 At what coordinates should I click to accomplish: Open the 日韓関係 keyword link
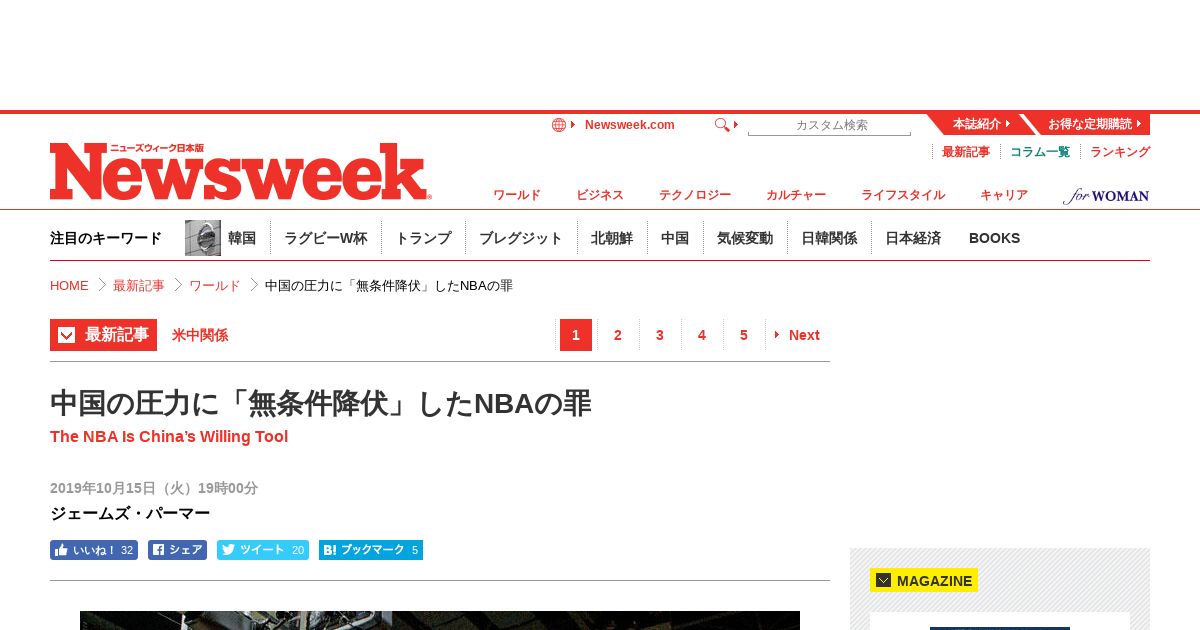point(829,238)
